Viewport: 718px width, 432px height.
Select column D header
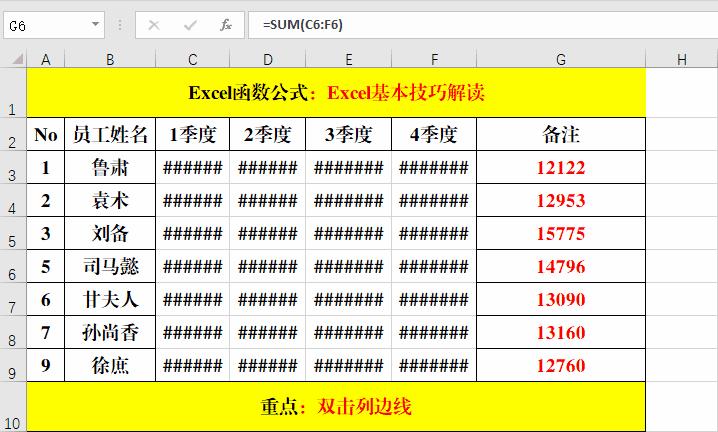(267, 60)
